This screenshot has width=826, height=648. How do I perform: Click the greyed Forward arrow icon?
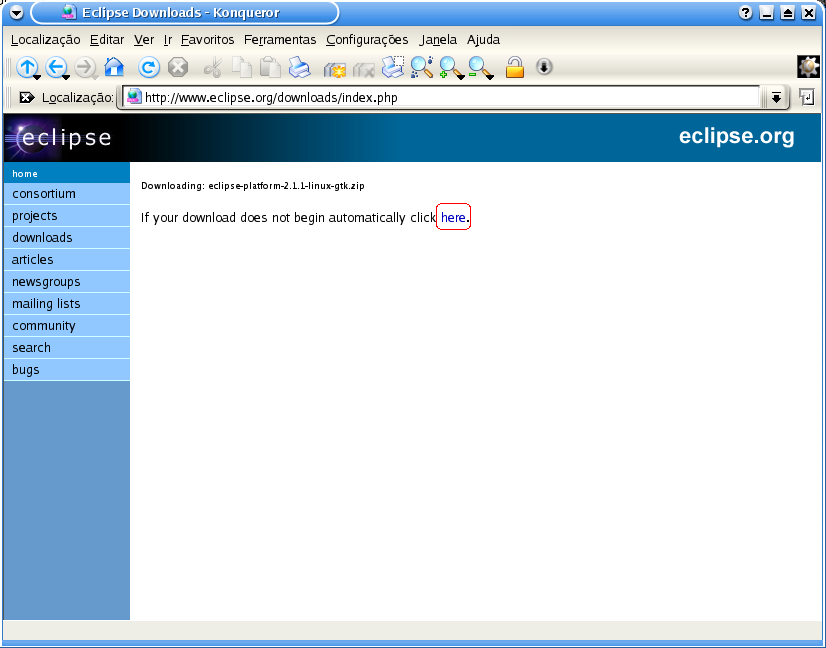tap(84, 67)
